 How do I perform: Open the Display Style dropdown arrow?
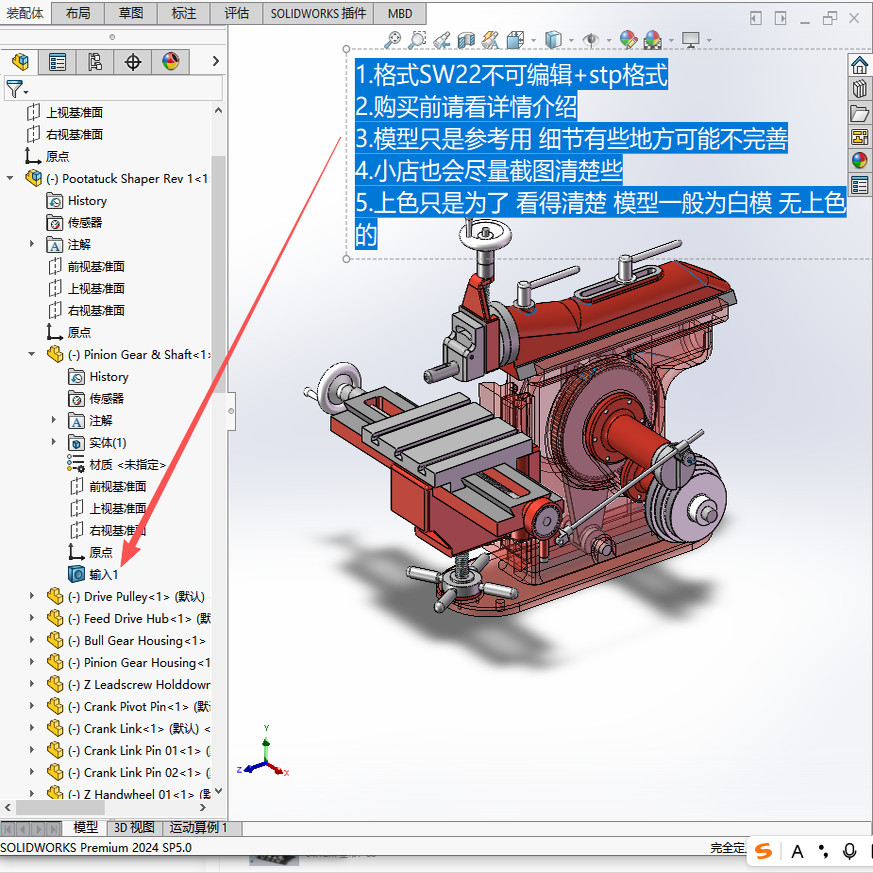click(571, 40)
